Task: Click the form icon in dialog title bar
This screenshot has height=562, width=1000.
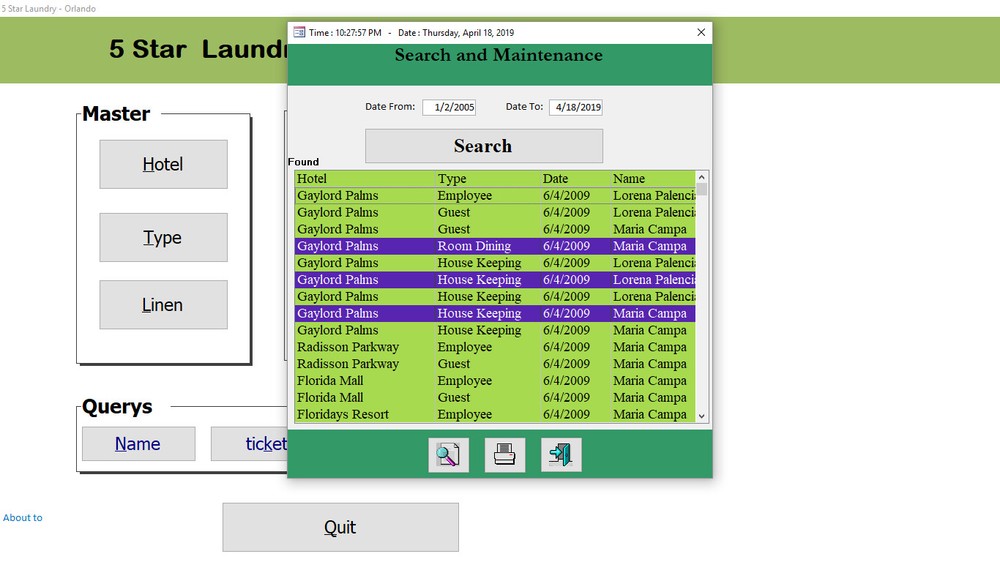Action: (x=299, y=33)
